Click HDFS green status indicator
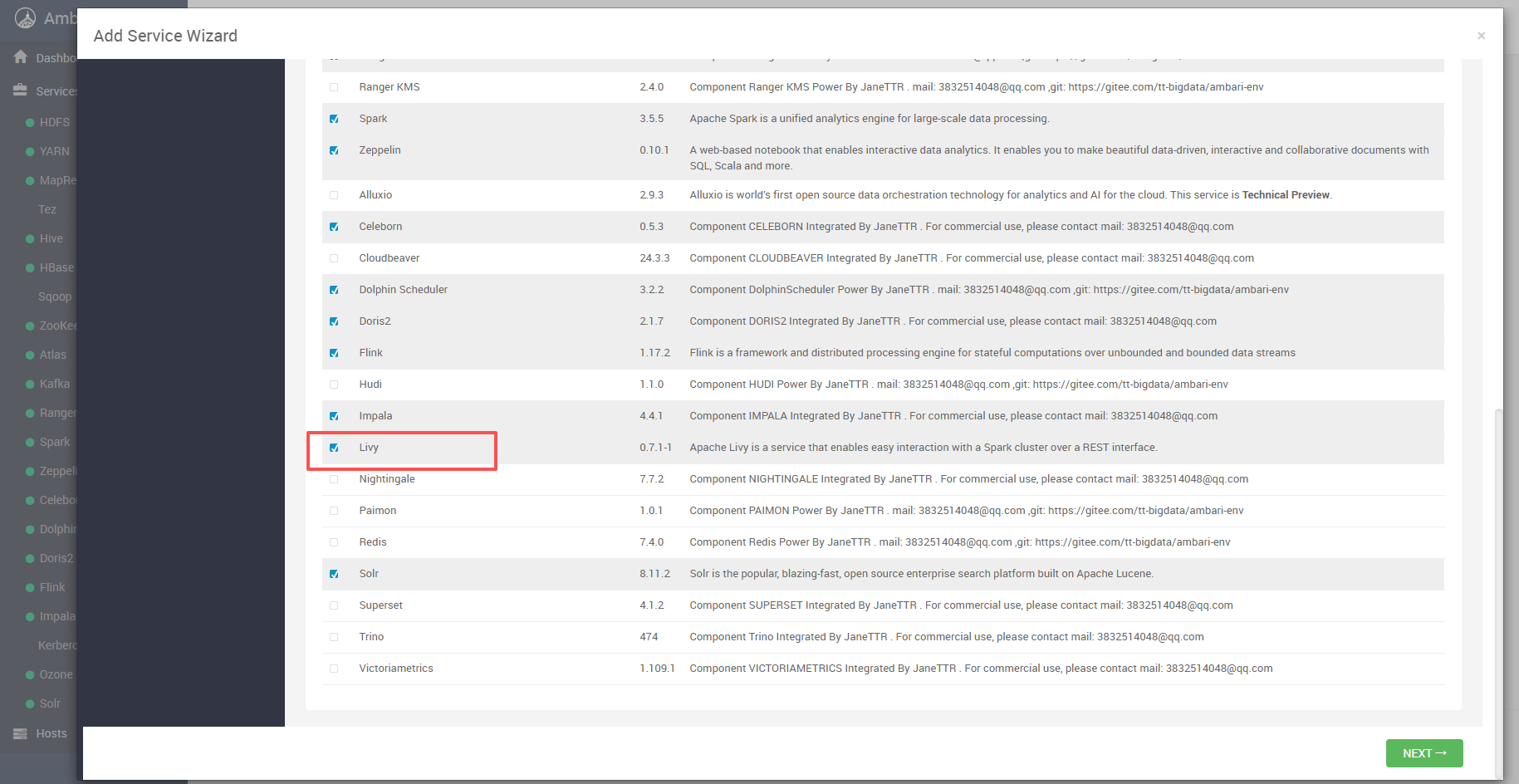Image resolution: width=1519 pixels, height=784 pixels. tap(30, 123)
